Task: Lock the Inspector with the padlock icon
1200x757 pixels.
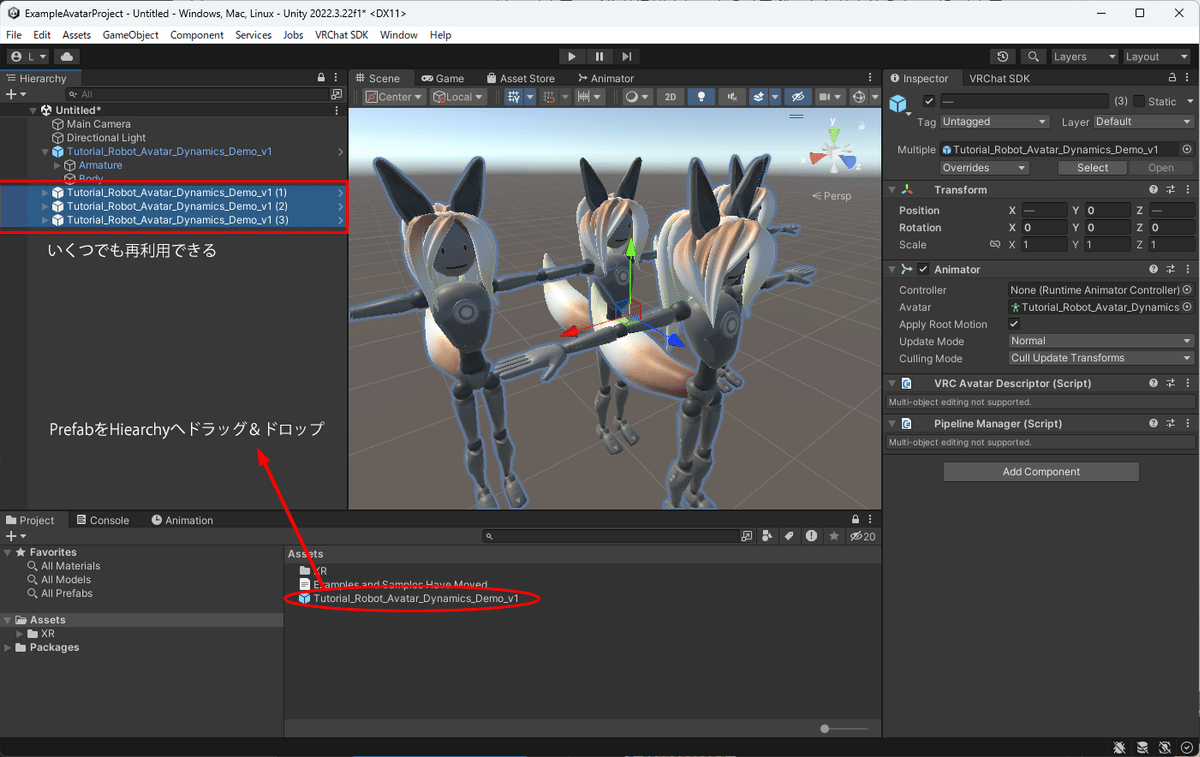Action: (x=1172, y=77)
